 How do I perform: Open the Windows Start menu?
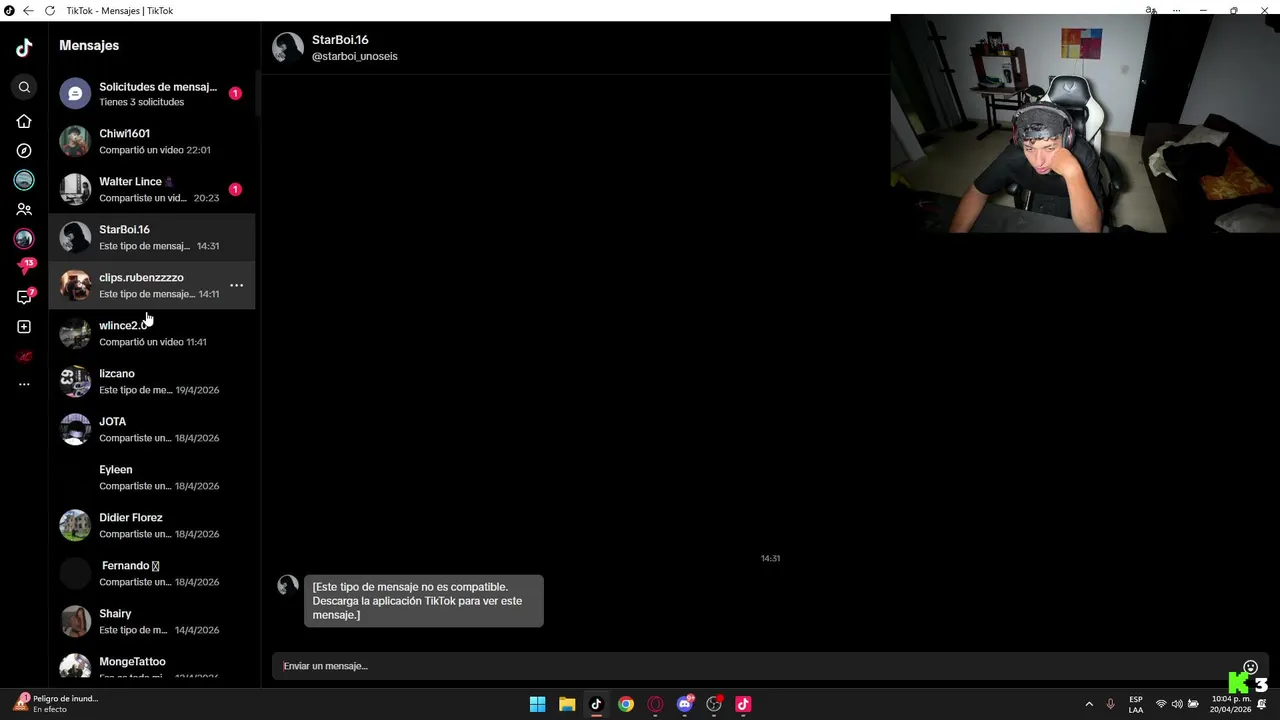click(x=537, y=704)
